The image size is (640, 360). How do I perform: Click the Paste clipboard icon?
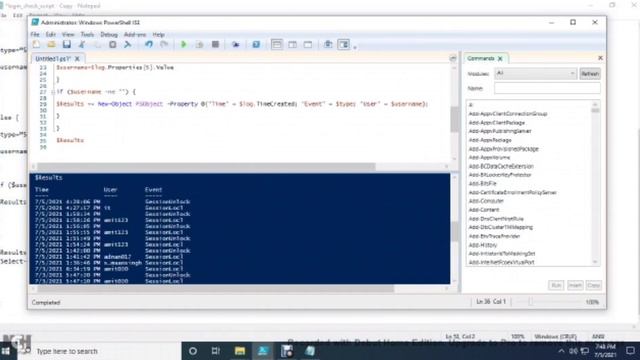[113, 44]
